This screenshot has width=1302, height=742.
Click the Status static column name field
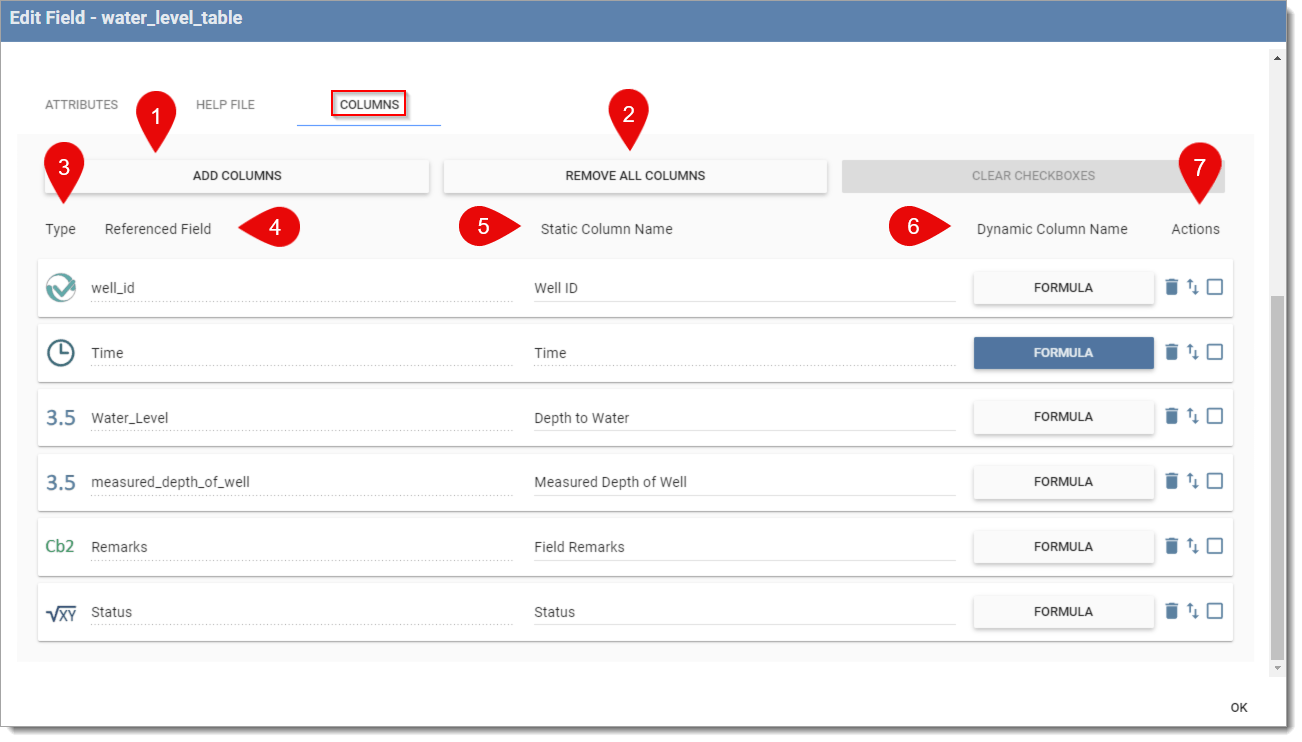tap(744, 612)
